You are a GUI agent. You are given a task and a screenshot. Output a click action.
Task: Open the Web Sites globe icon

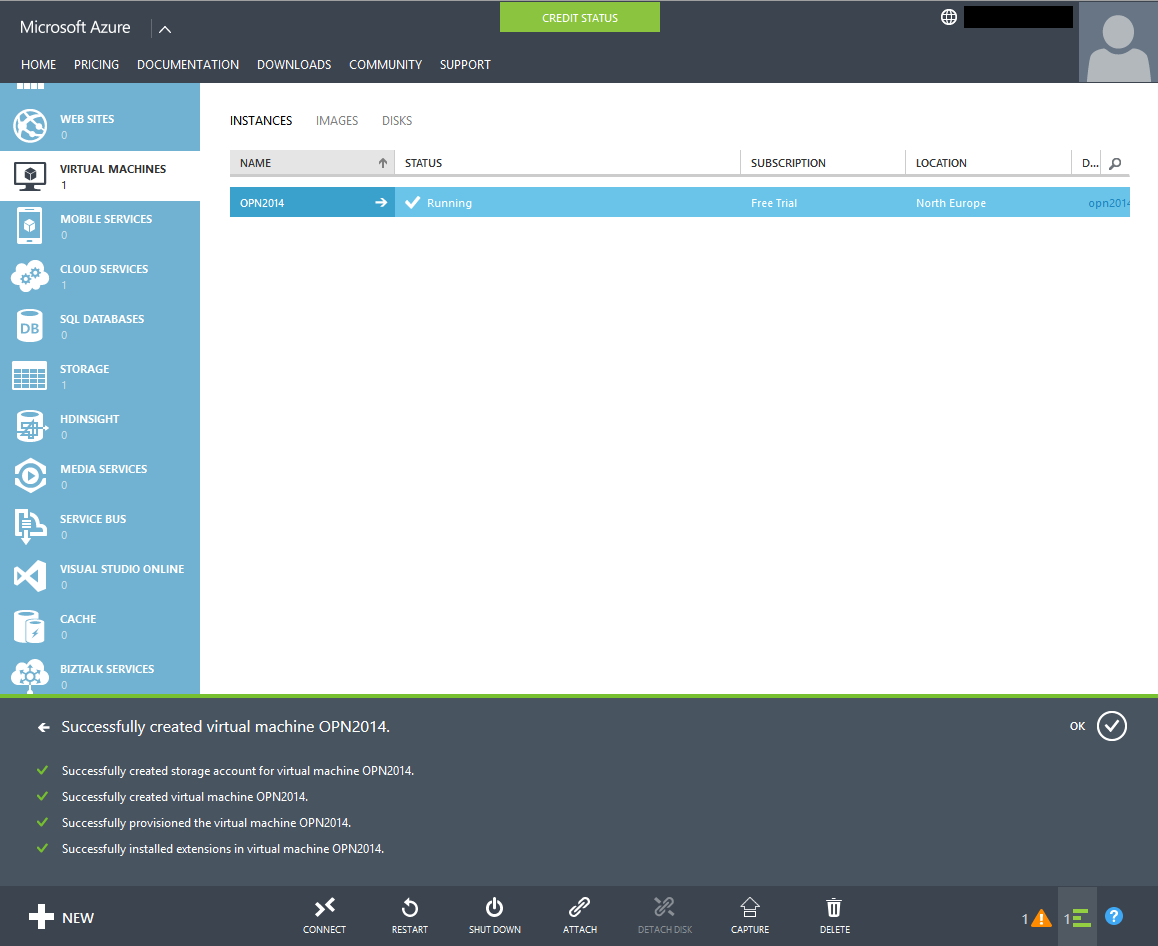tap(30, 126)
